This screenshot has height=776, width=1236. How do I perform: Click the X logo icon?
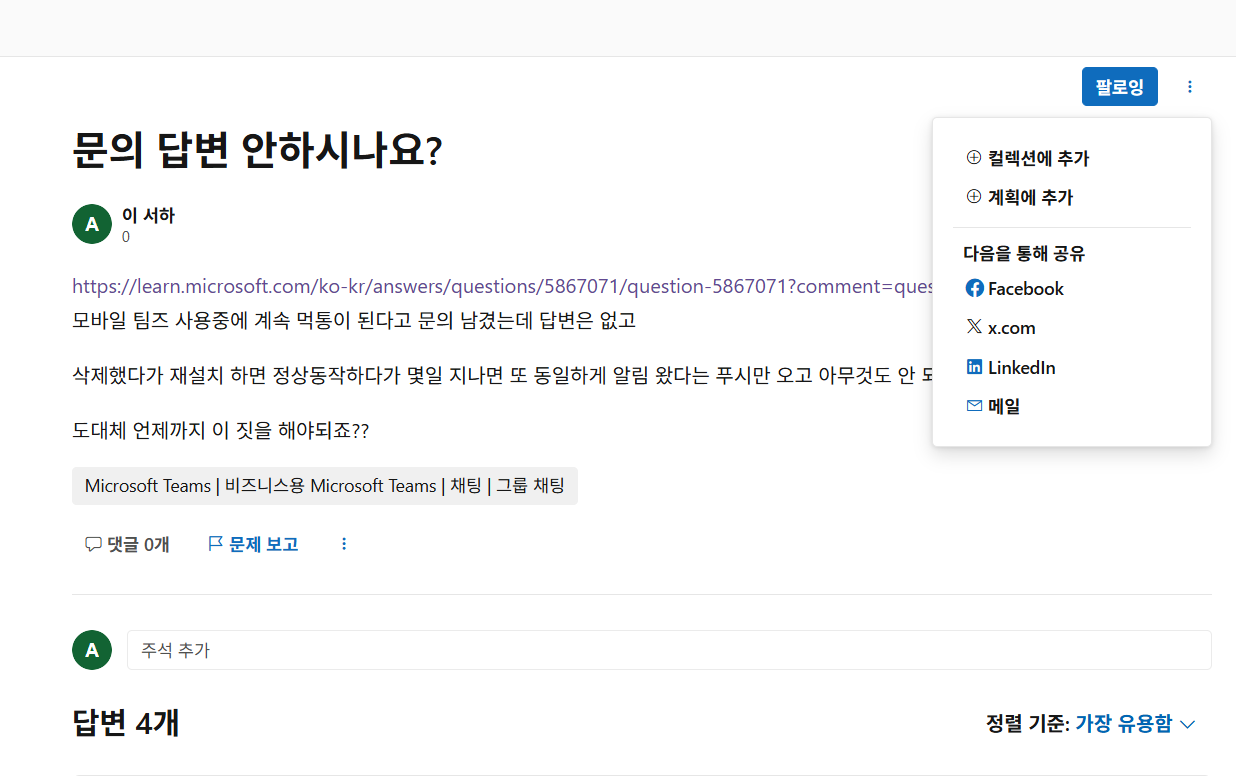tap(974, 327)
